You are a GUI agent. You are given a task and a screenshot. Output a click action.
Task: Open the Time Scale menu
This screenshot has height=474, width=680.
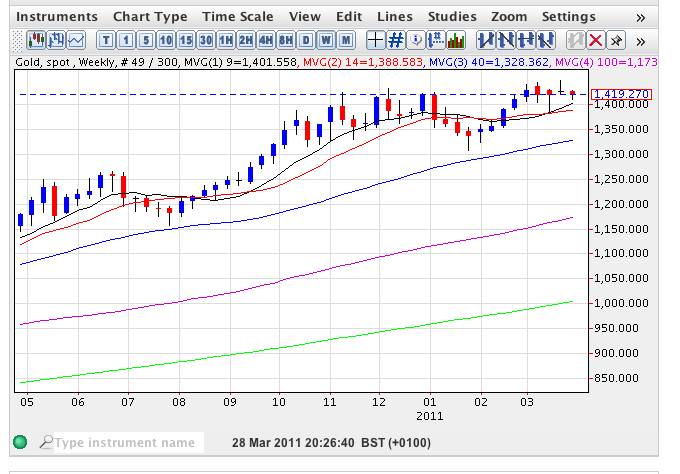(x=238, y=17)
